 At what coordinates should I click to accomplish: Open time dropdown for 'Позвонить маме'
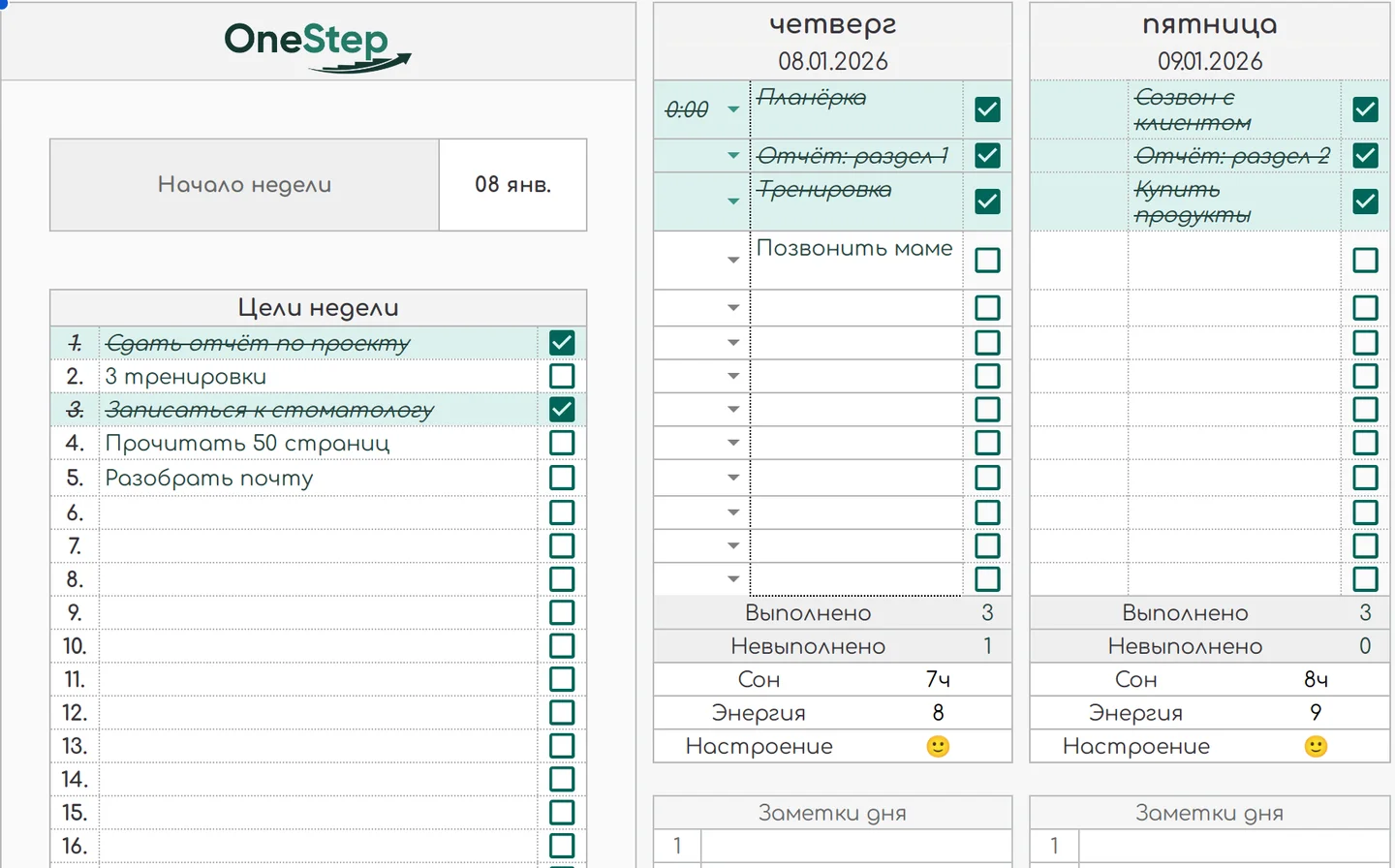733,260
